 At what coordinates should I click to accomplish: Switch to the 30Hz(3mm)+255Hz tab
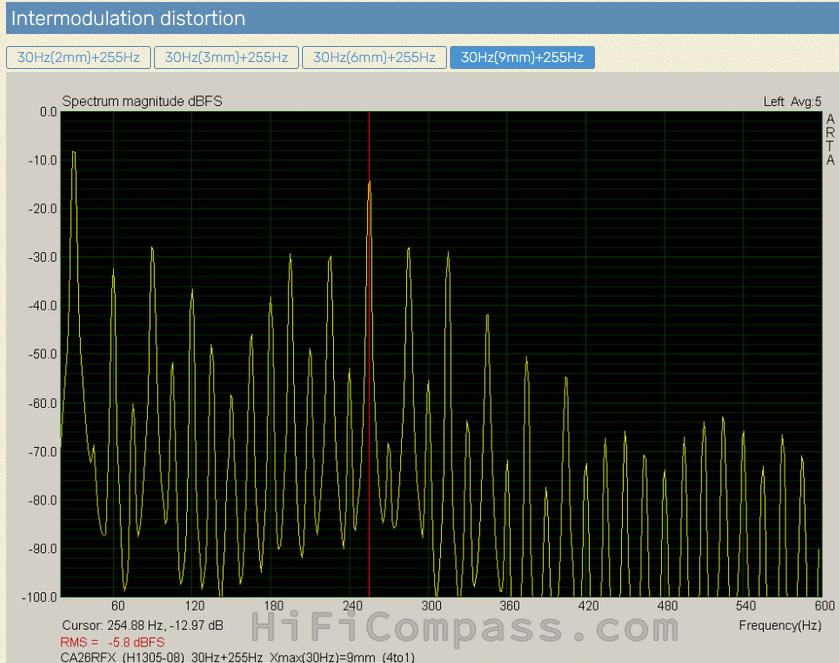point(226,57)
